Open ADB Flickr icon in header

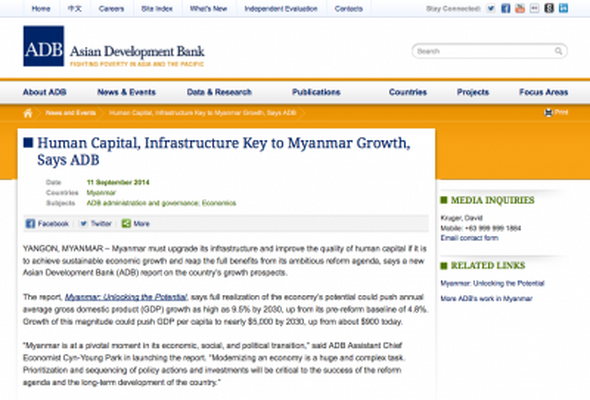coord(534,8)
